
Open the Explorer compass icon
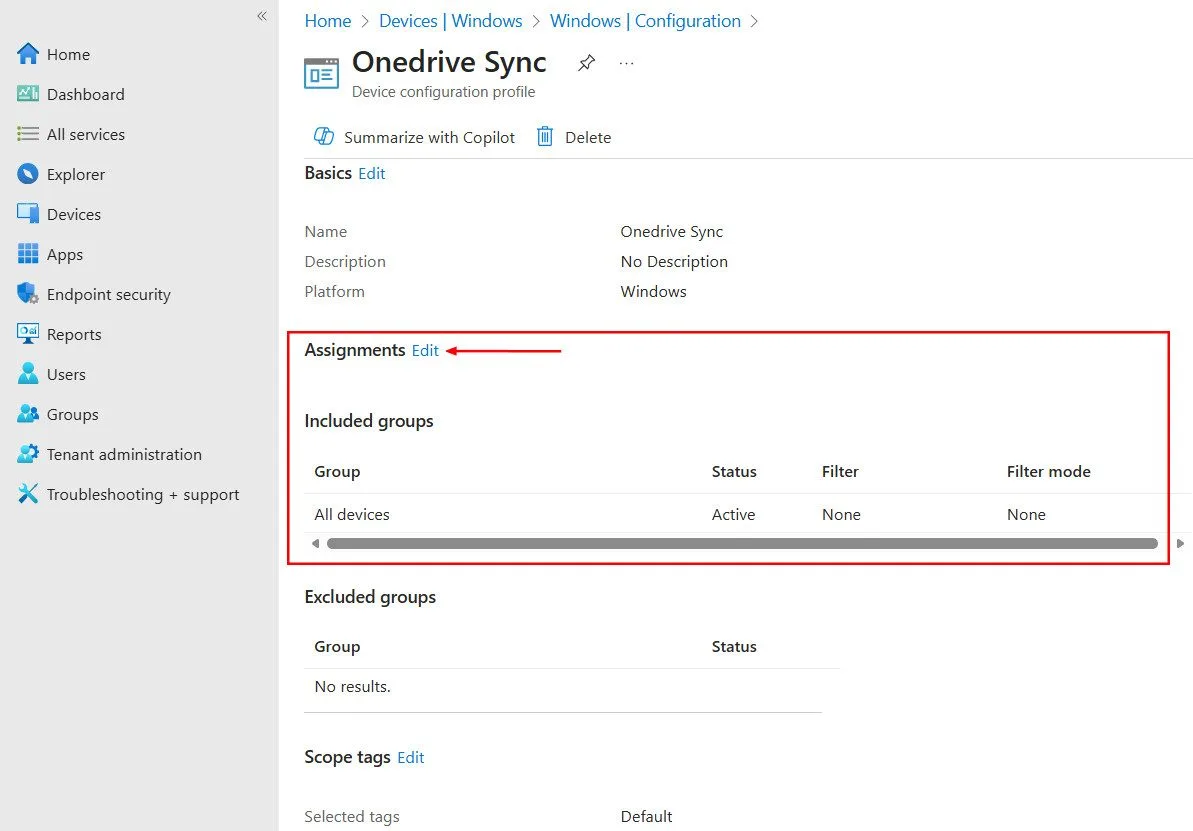click(x=28, y=174)
